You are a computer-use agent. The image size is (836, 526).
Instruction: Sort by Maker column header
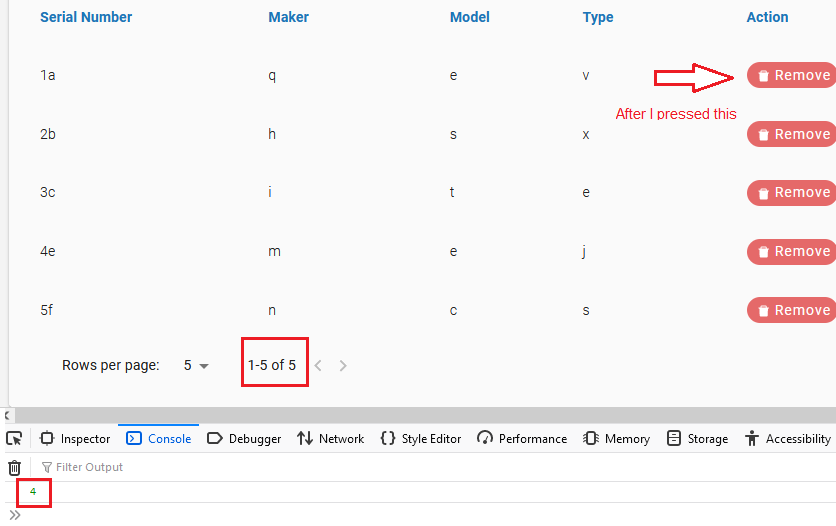pos(288,17)
